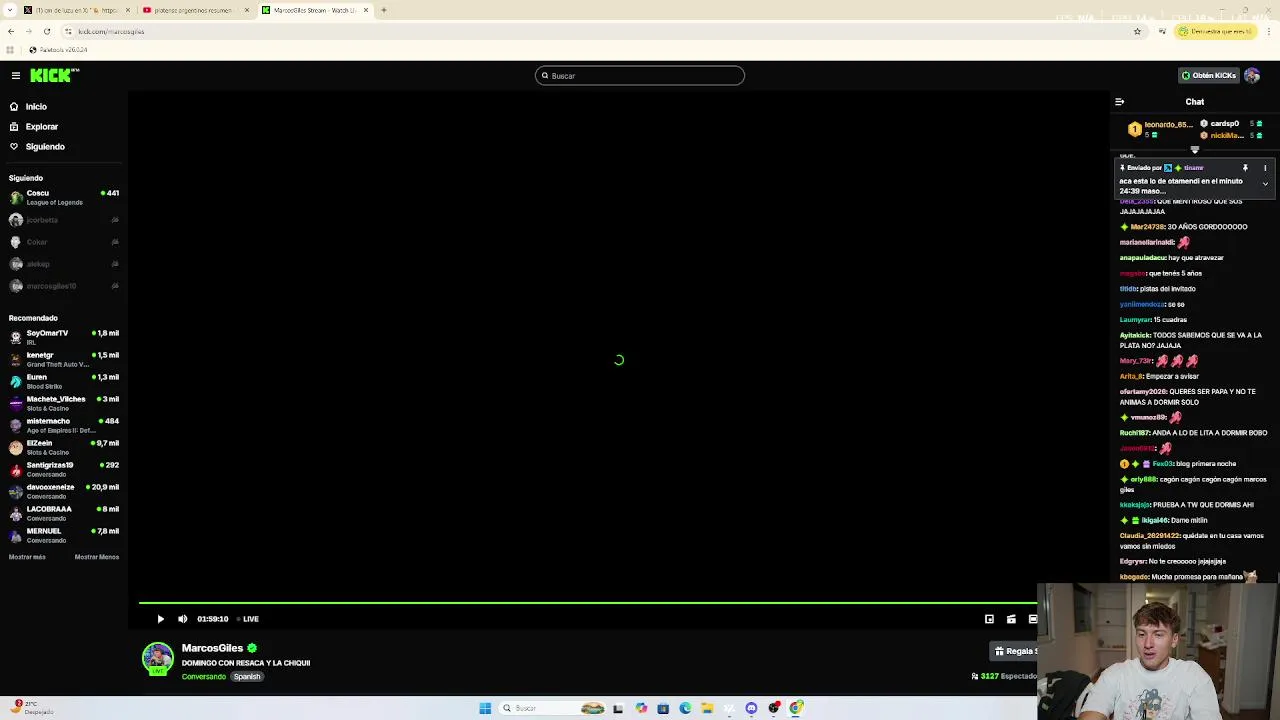Open mistermacho recommended channel
The height and width of the screenshot is (720, 1280).
[64, 425]
